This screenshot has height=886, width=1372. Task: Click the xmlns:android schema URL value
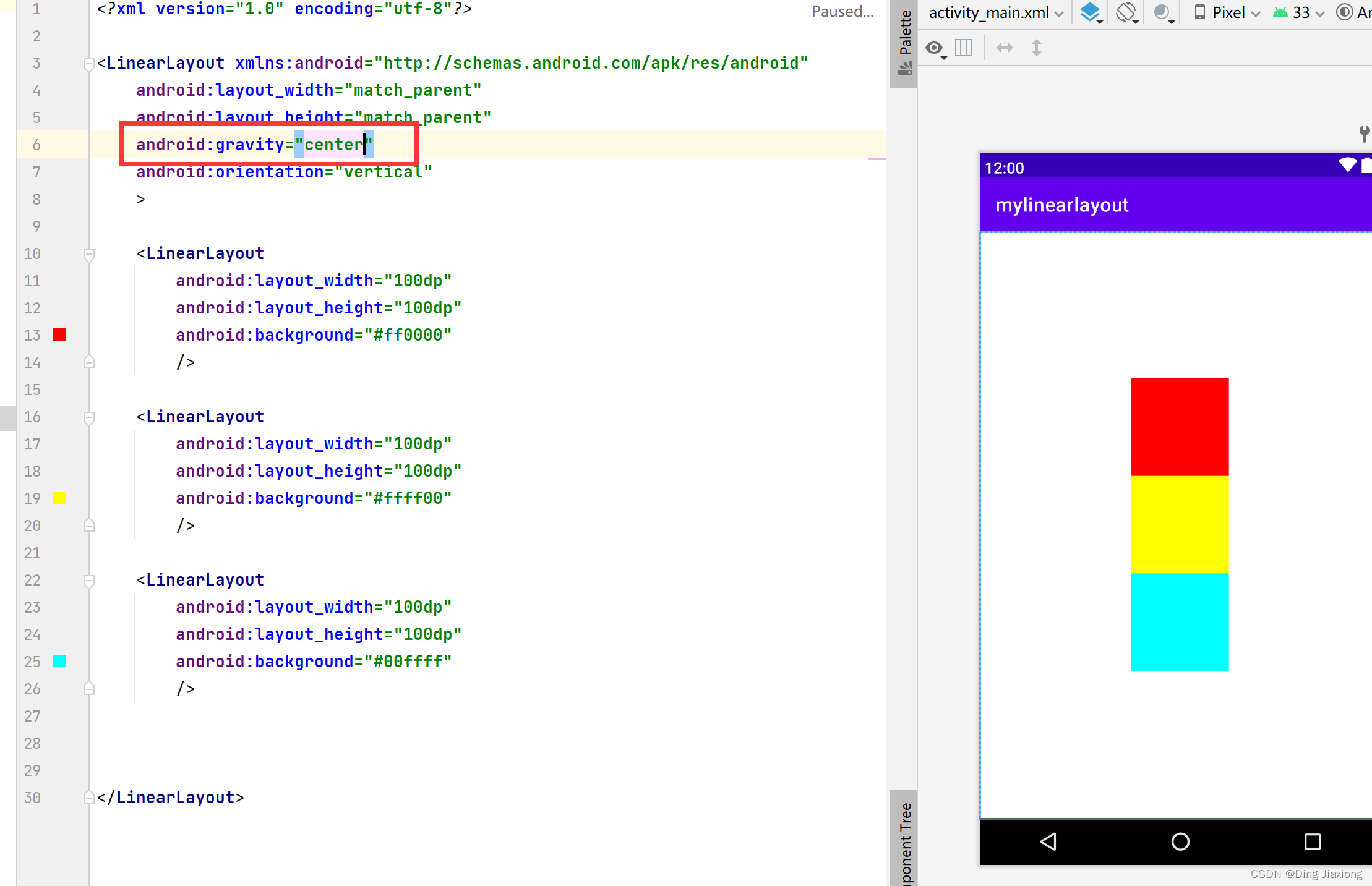591,63
